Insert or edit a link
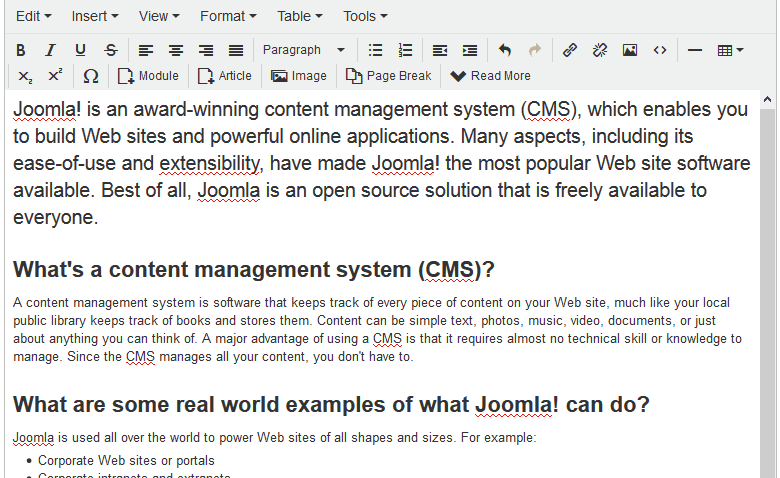The width and height of the screenshot is (780, 478). 570,50
